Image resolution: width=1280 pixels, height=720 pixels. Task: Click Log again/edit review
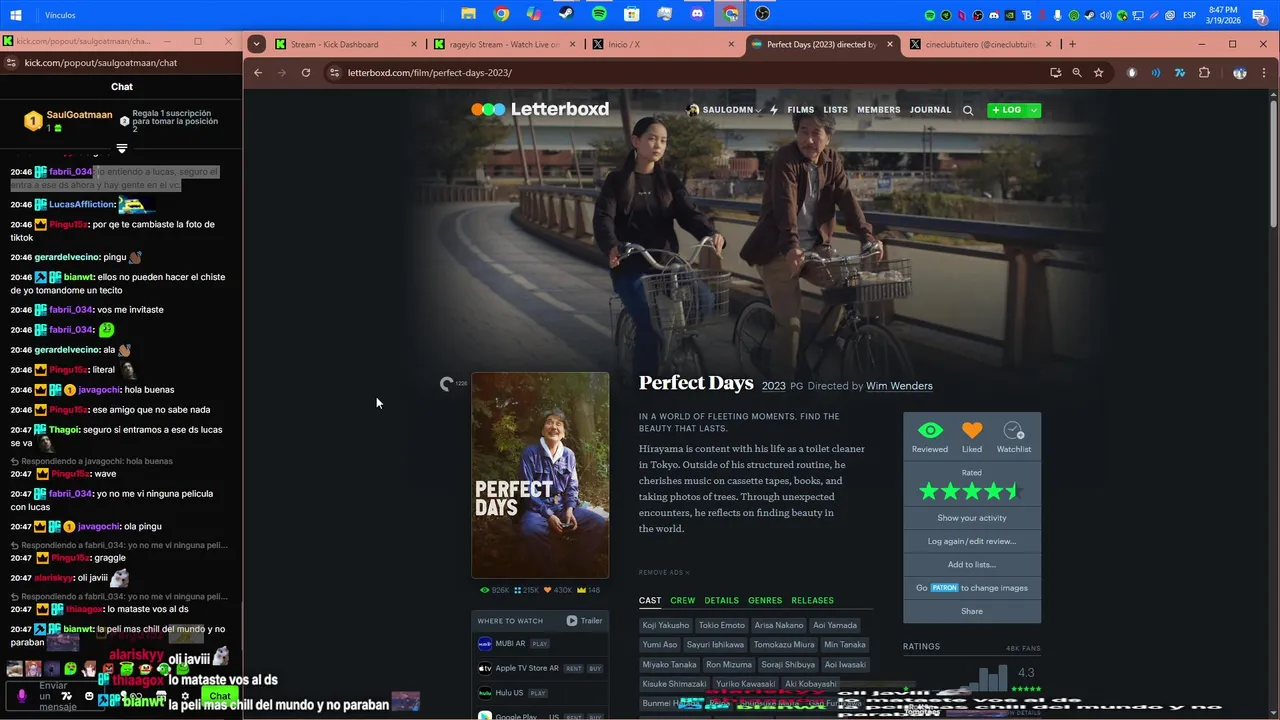[972, 541]
